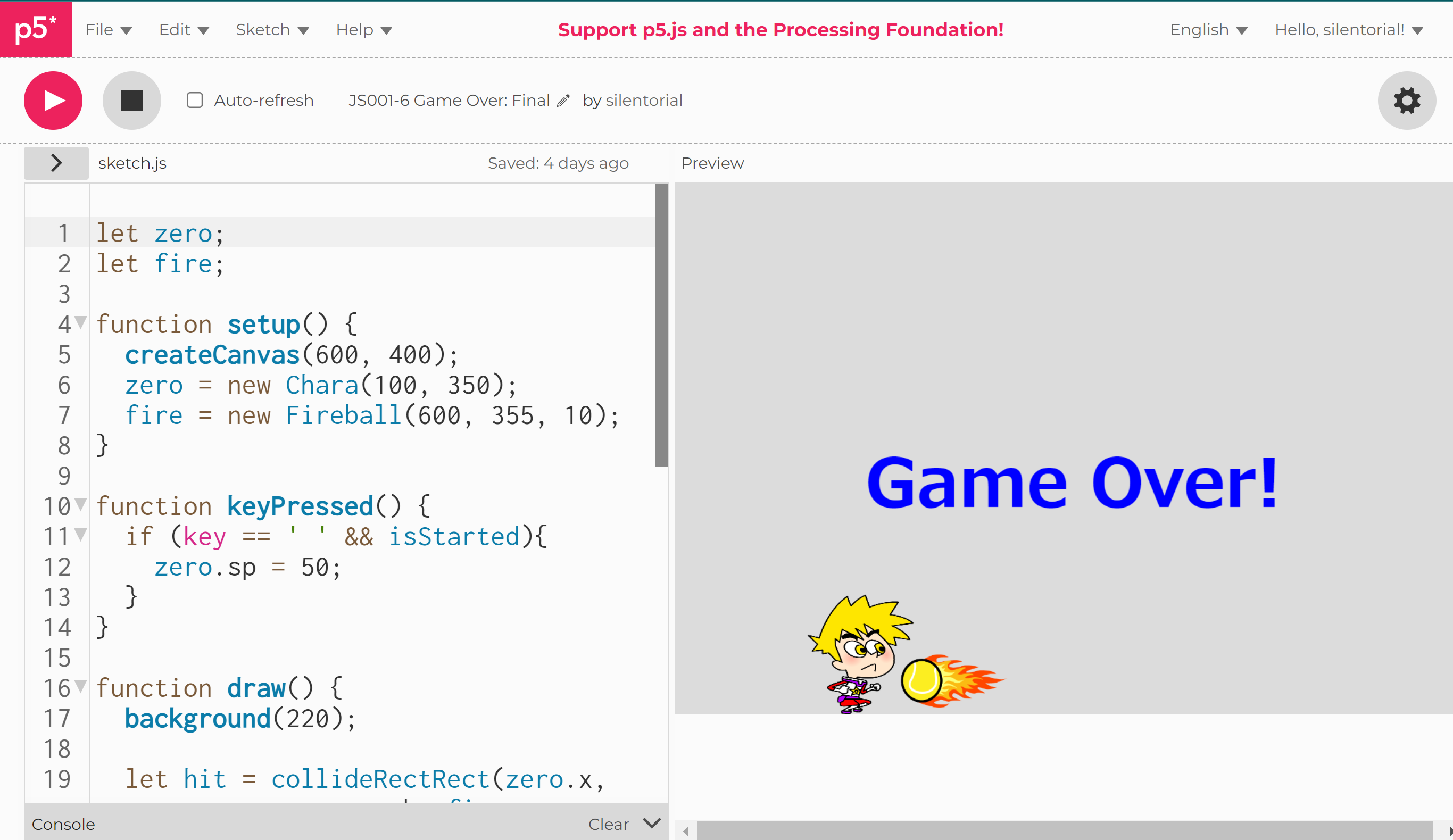The image size is (1453, 840).
Task: Select the Help menu item
Action: coord(363,30)
